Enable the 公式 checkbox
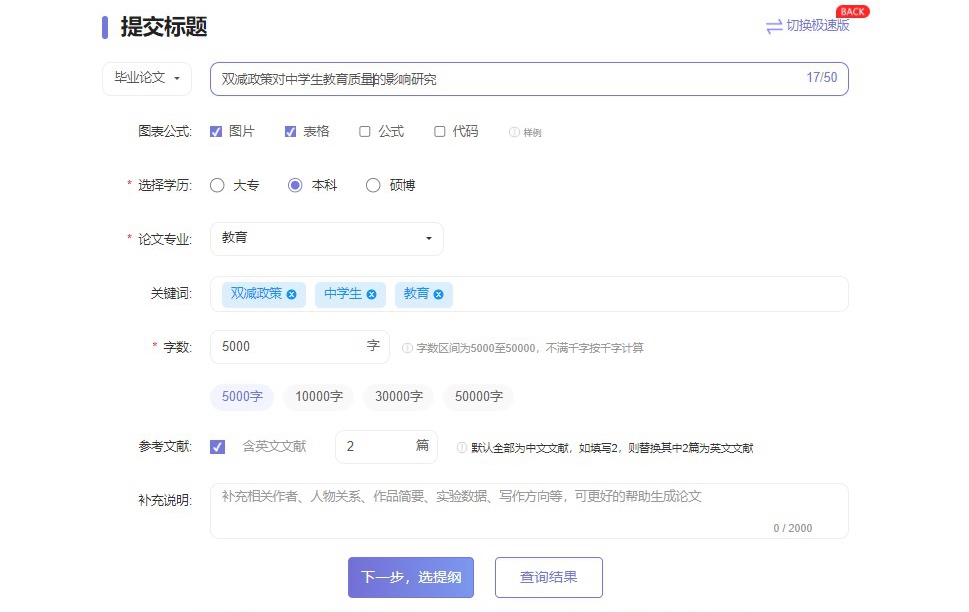The width and height of the screenshot is (969, 612). point(365,131)
